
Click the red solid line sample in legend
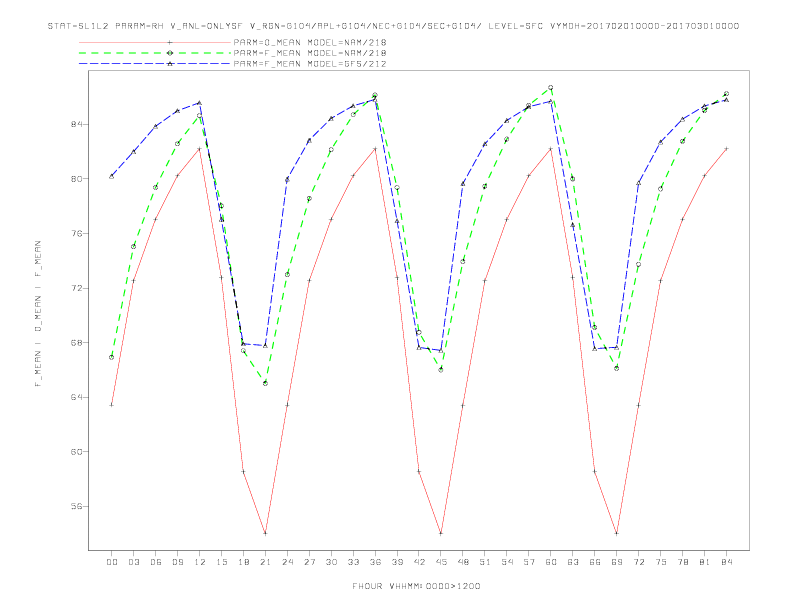click(155, 42)
